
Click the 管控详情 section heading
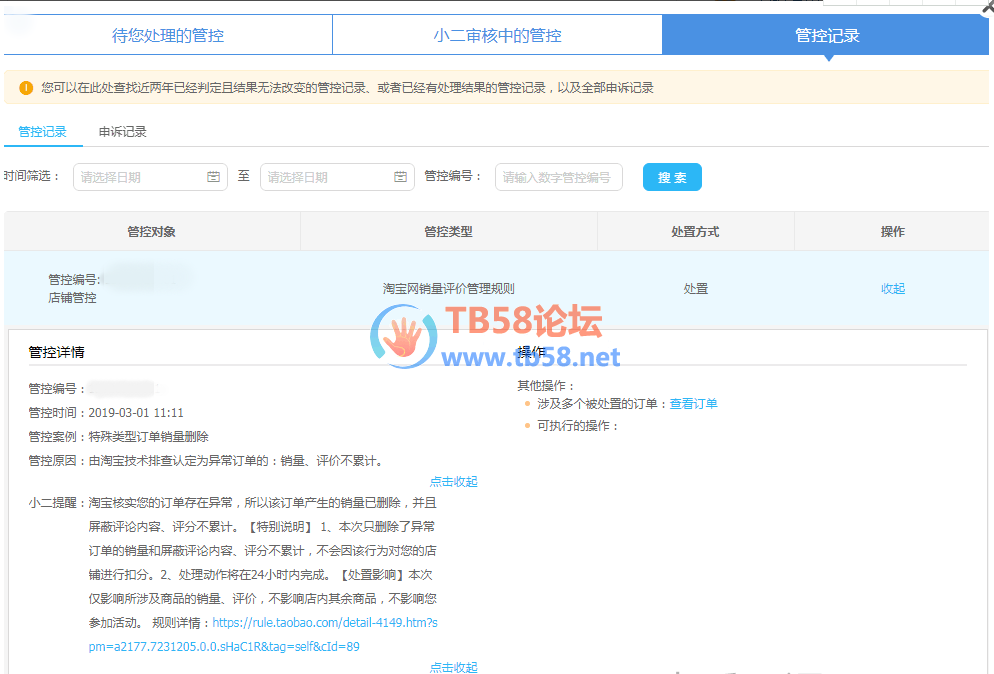pos(56,352)
